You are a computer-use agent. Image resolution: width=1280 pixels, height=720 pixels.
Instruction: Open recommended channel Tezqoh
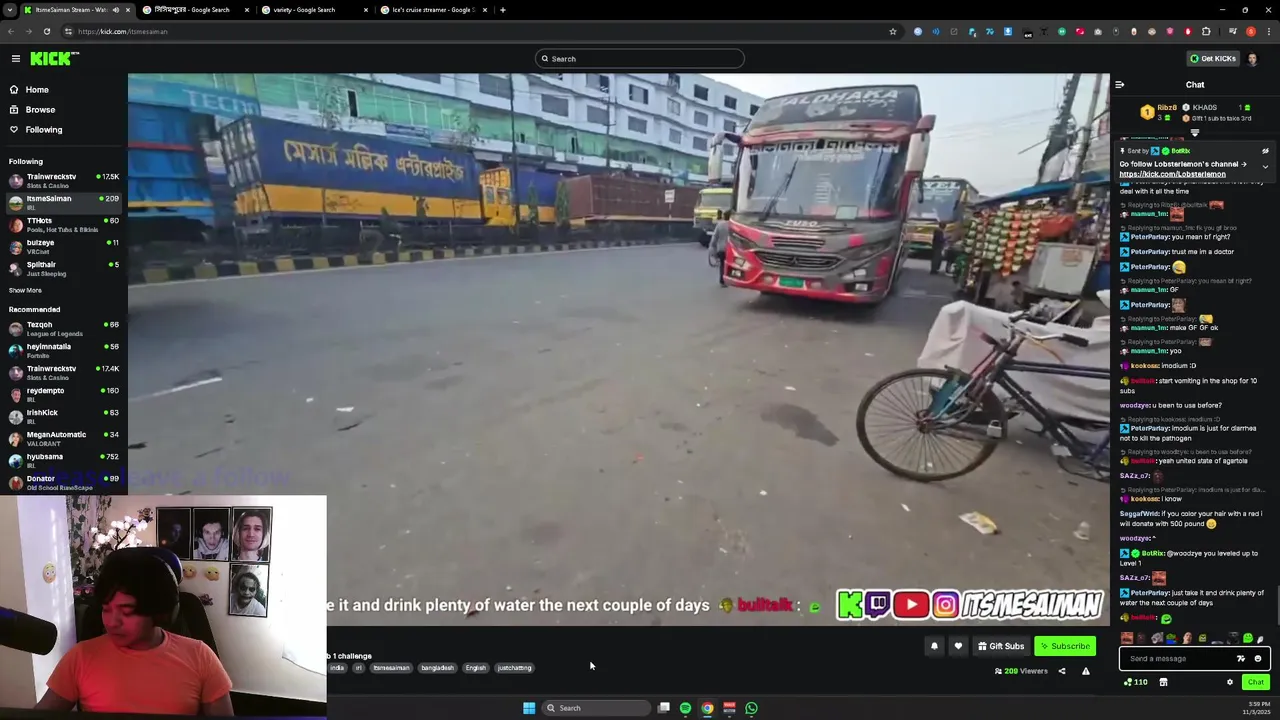point(64,329)
